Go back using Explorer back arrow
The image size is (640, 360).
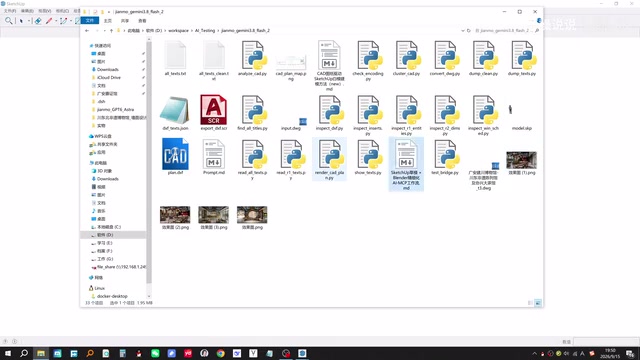[87, 31]
